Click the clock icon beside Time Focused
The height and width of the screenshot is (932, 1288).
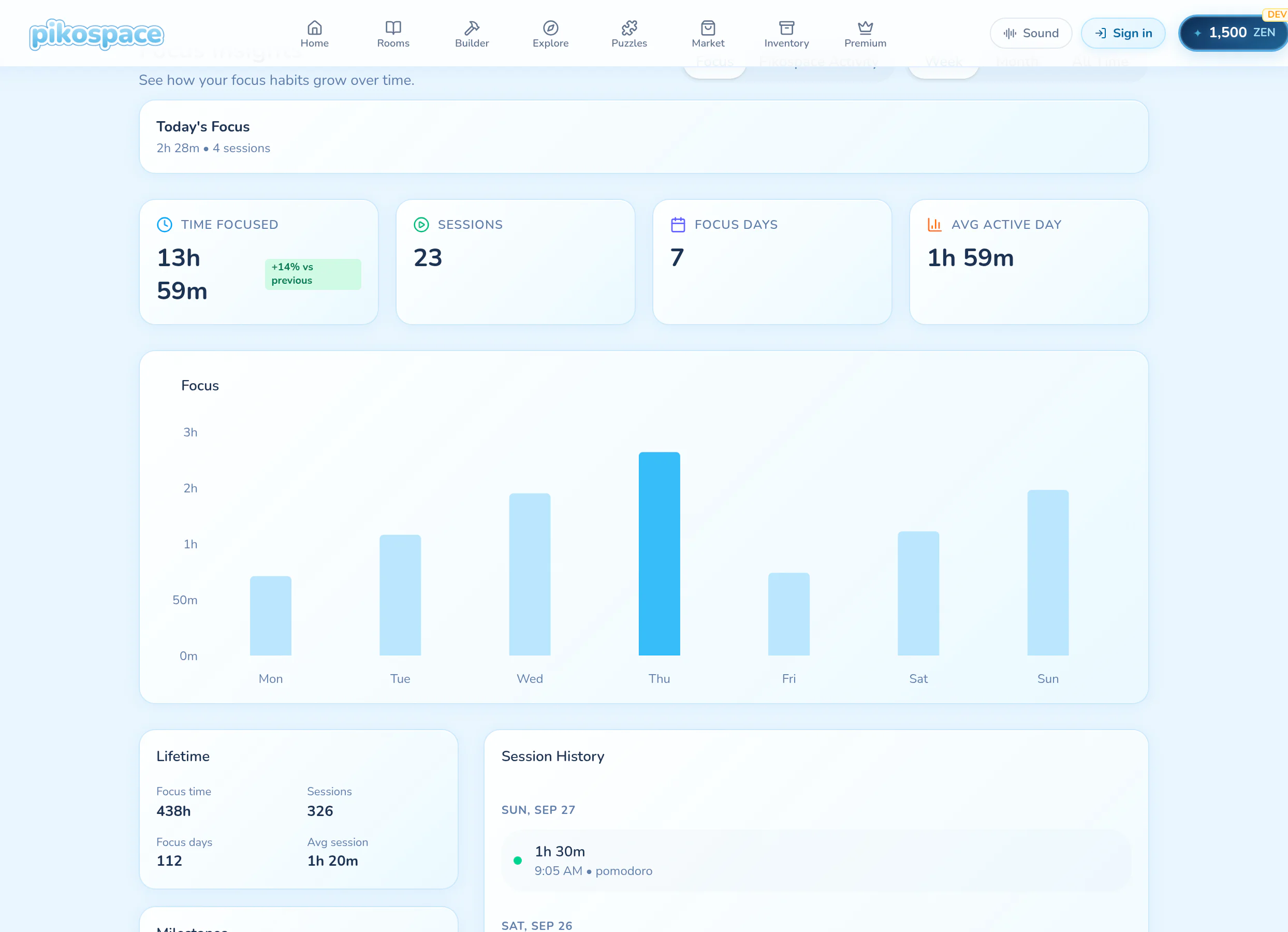pos(165,224)
